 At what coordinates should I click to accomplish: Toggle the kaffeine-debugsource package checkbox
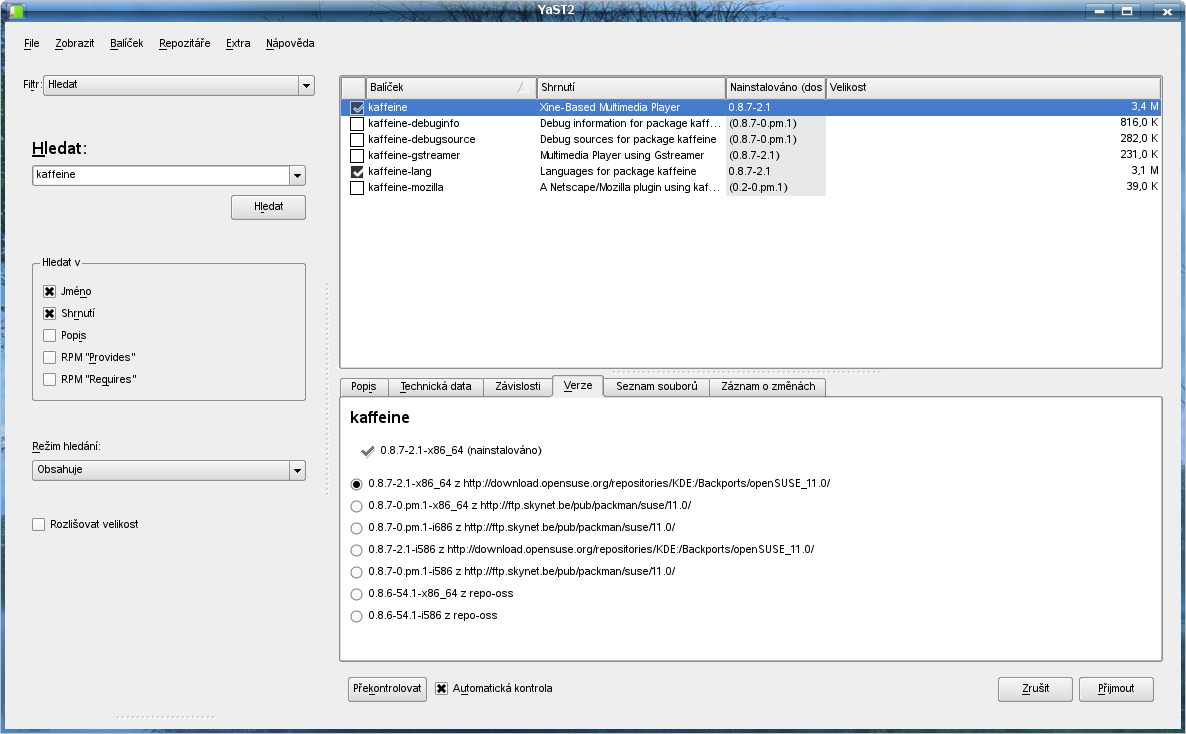click(357, 139)
